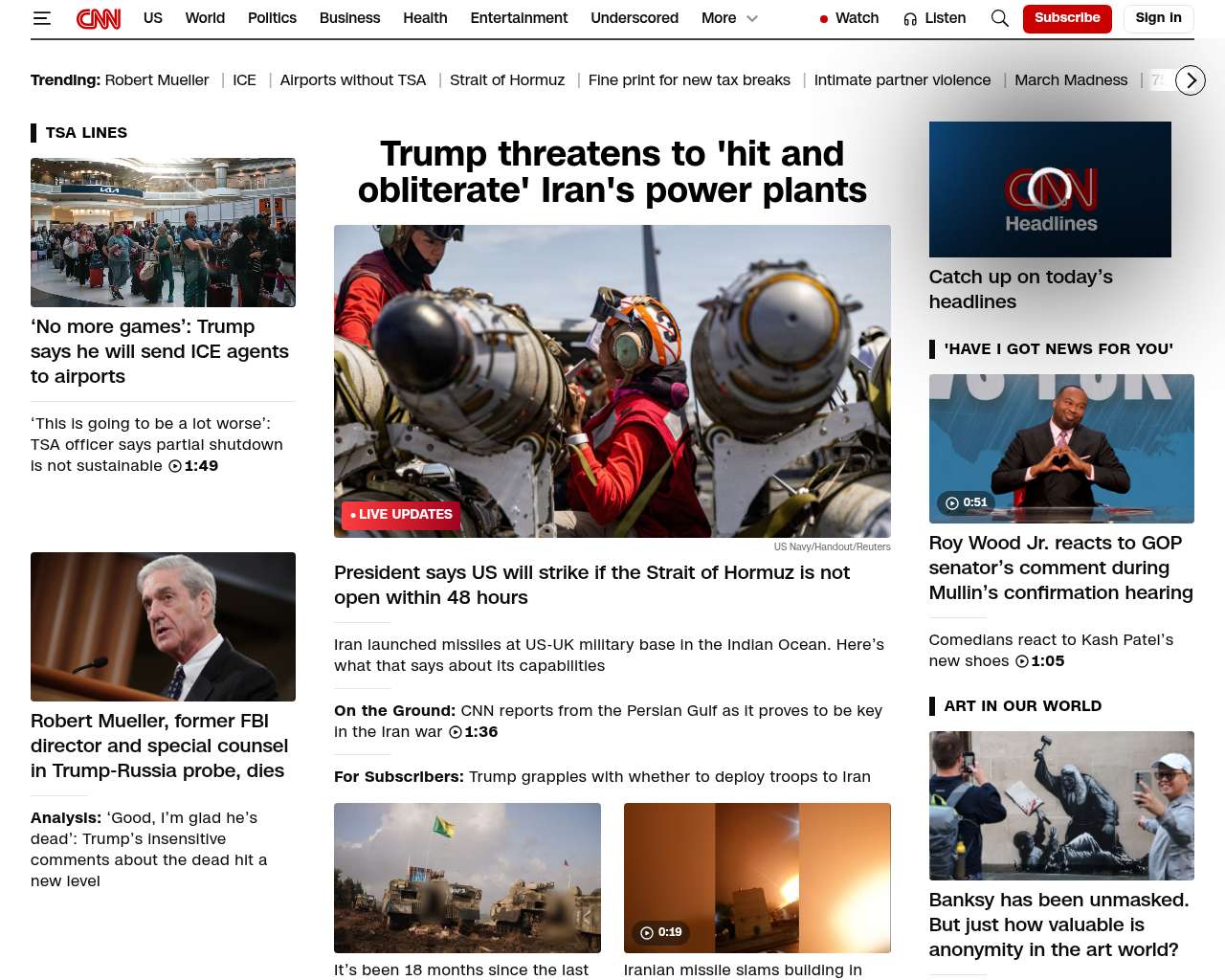Read the Analysis on Trump's Mueller comments
1225x980 pixels.
click(148, 849)
